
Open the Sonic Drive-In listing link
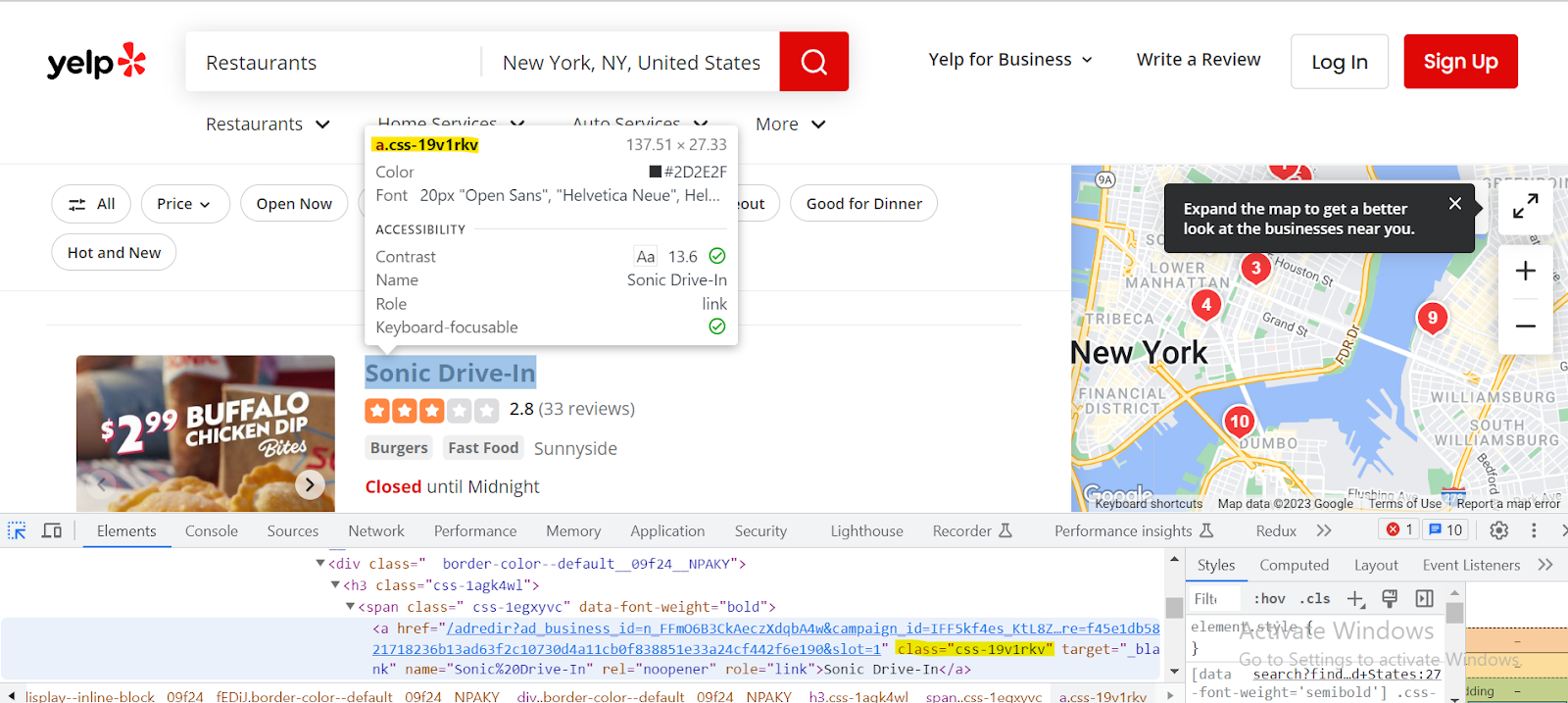pyautogui.click(x=450, y=373)
